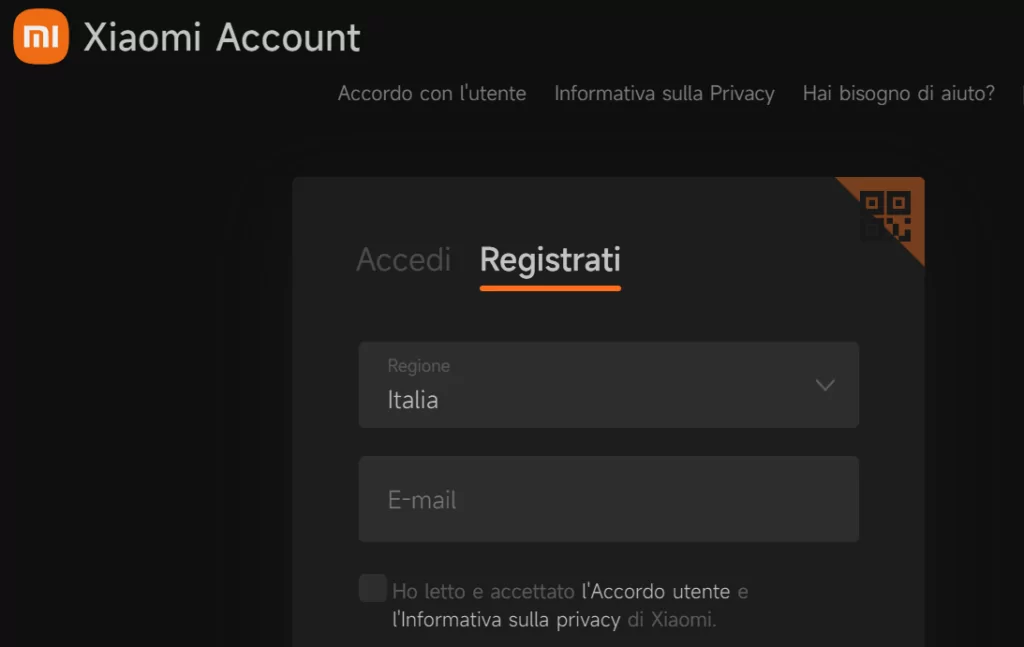Click "Hai bisogno di aiuto?"
This screenshot has height=647, width=1024.
898,93
